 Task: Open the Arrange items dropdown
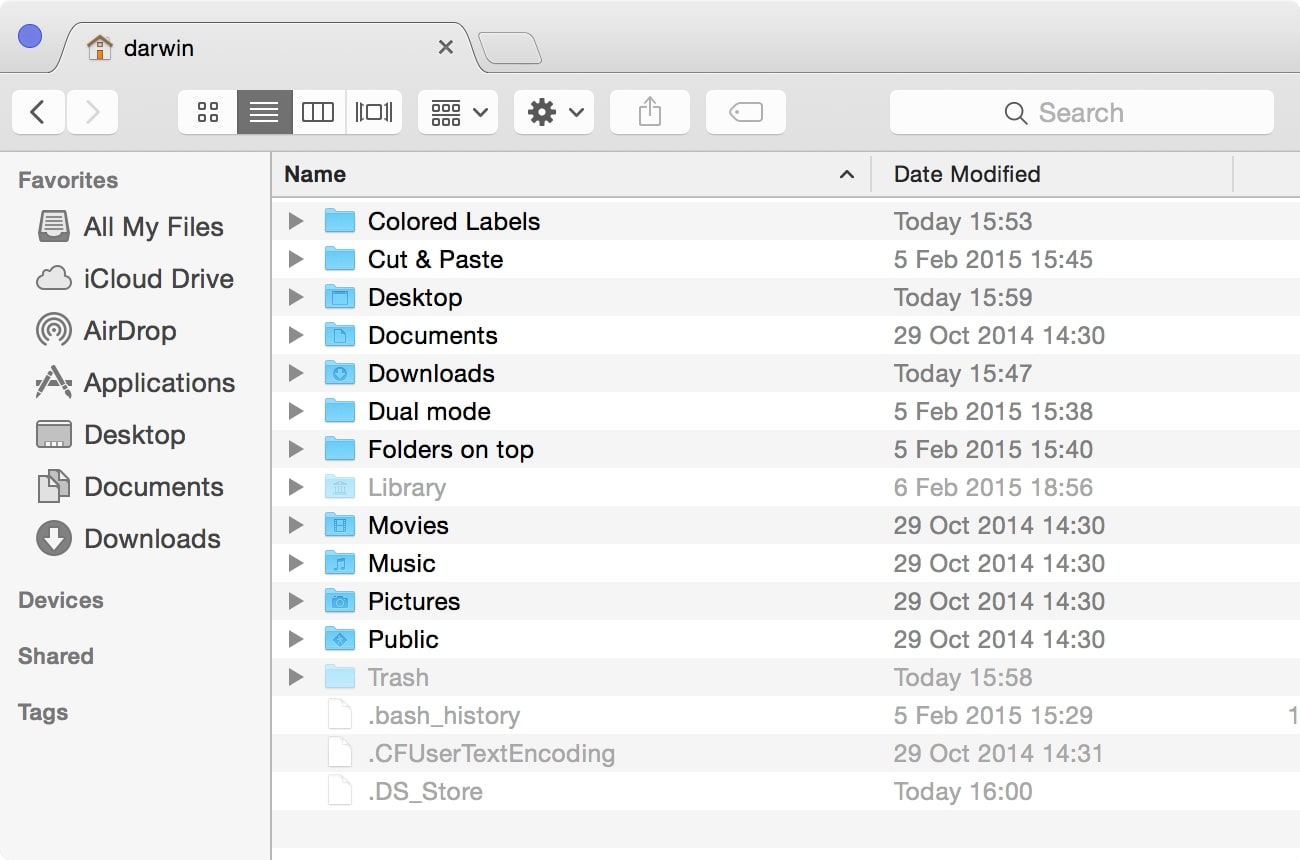pos(458,112)
